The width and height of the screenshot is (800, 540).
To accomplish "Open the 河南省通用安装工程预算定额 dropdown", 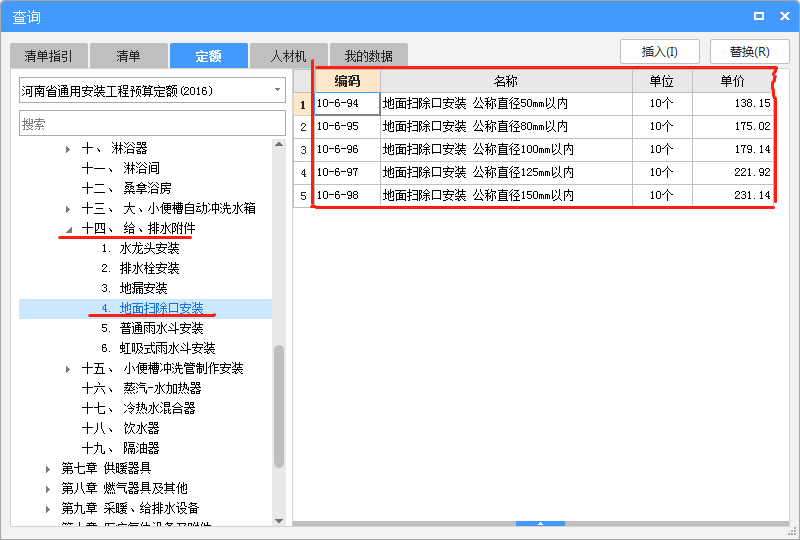I will click(152, 91).
